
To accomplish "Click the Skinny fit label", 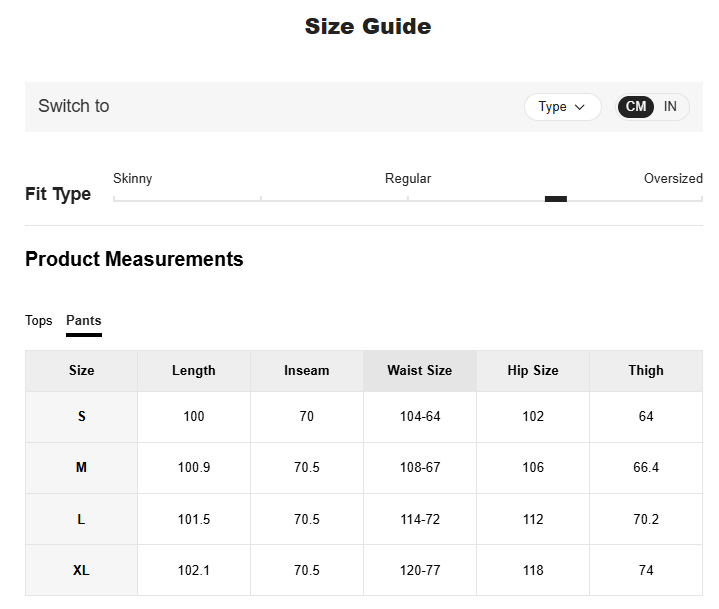I will [x=133, y=179].
